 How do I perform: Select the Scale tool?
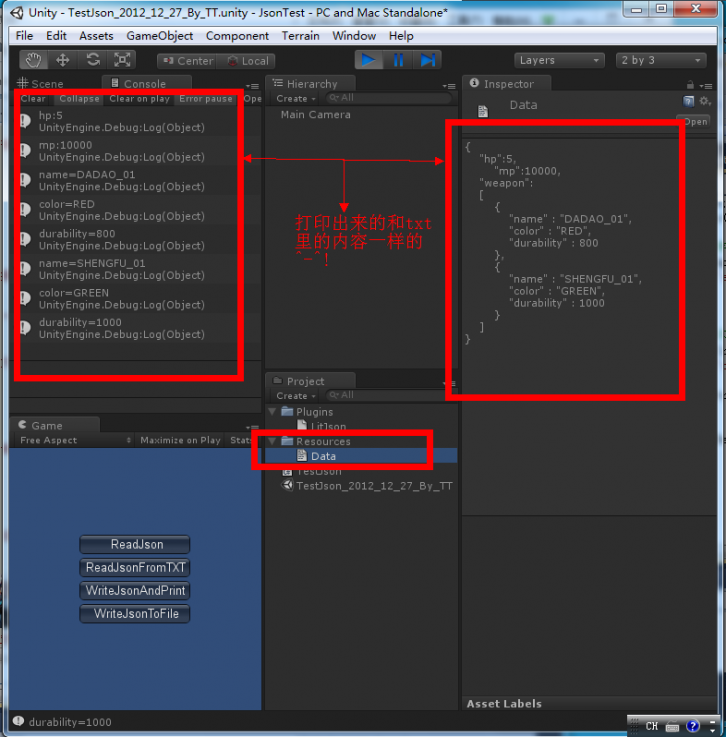(x=122, y=60)
